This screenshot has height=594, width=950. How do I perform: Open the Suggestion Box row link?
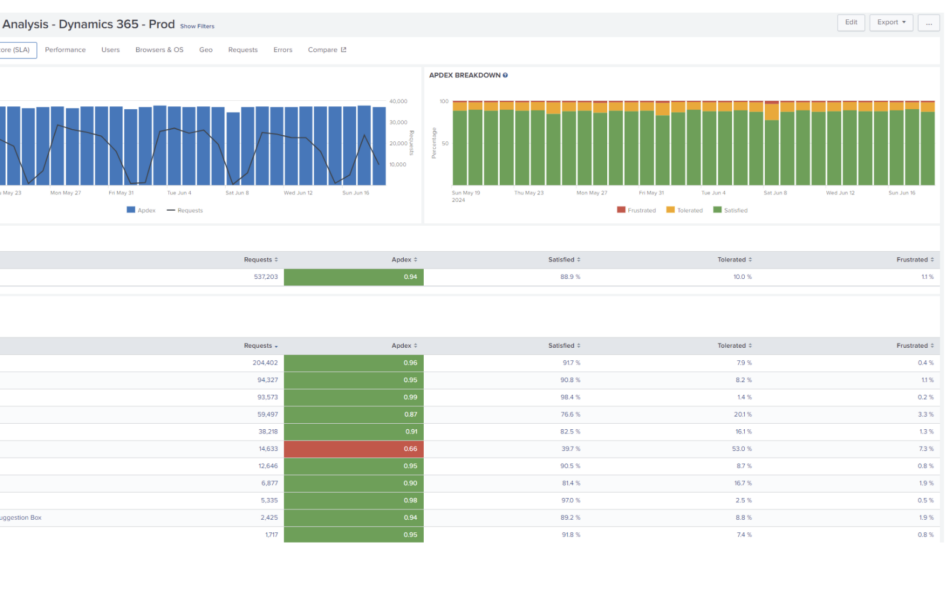click(21, 518)
